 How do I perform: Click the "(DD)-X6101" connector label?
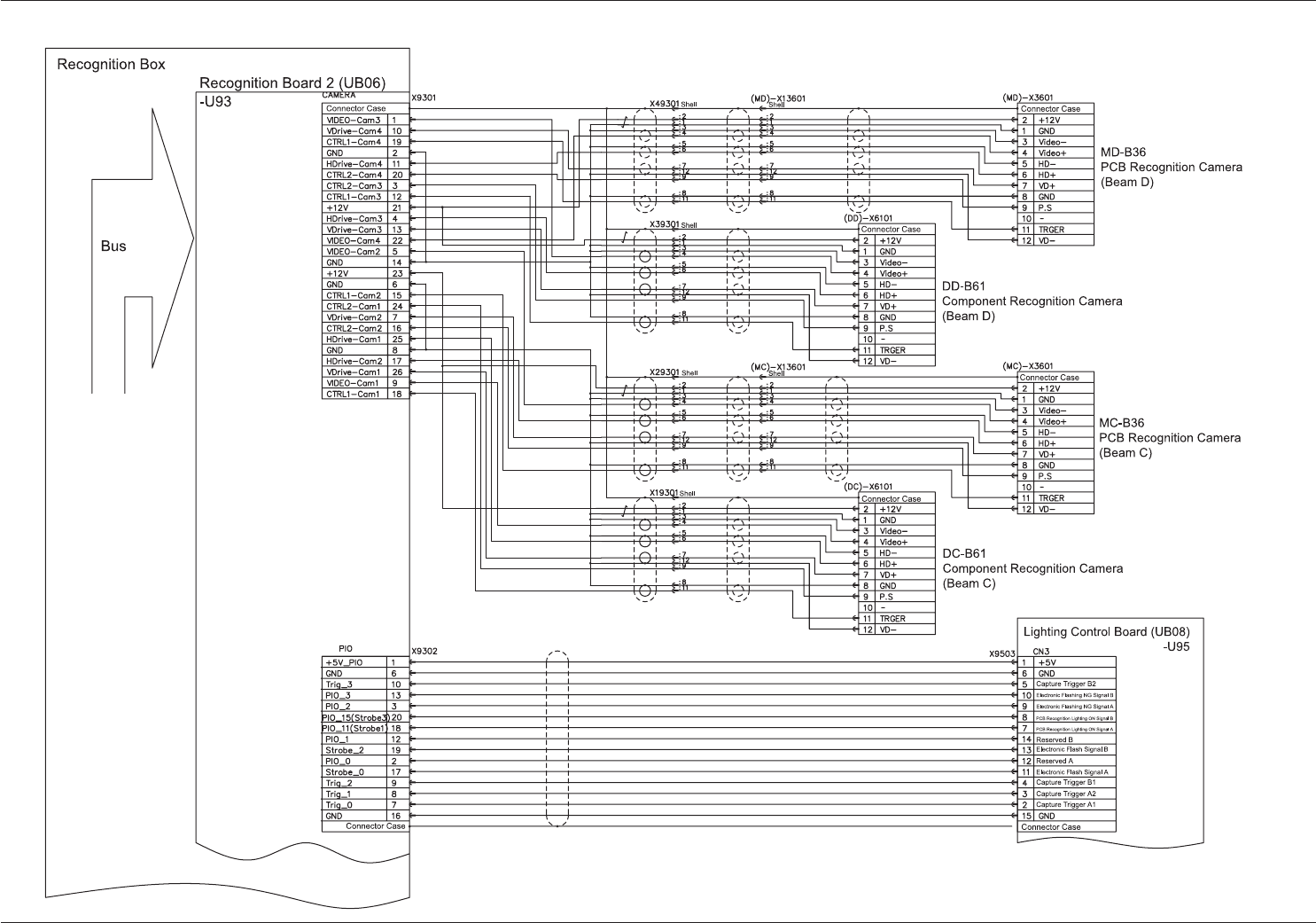[869, 218]
